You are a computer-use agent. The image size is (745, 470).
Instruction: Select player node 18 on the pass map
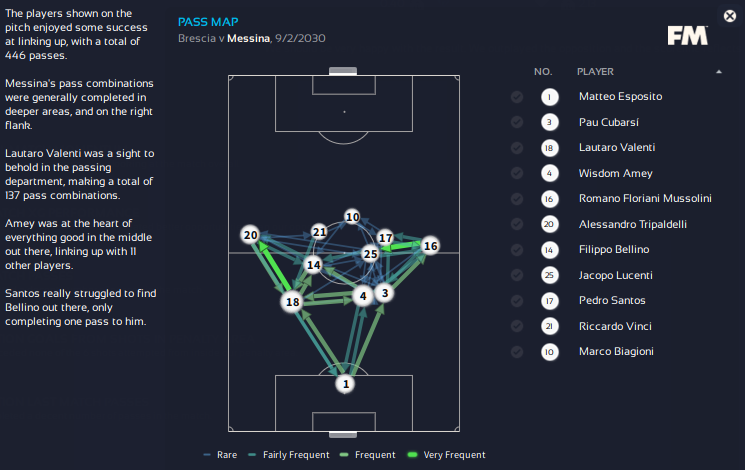click(292, 302)
